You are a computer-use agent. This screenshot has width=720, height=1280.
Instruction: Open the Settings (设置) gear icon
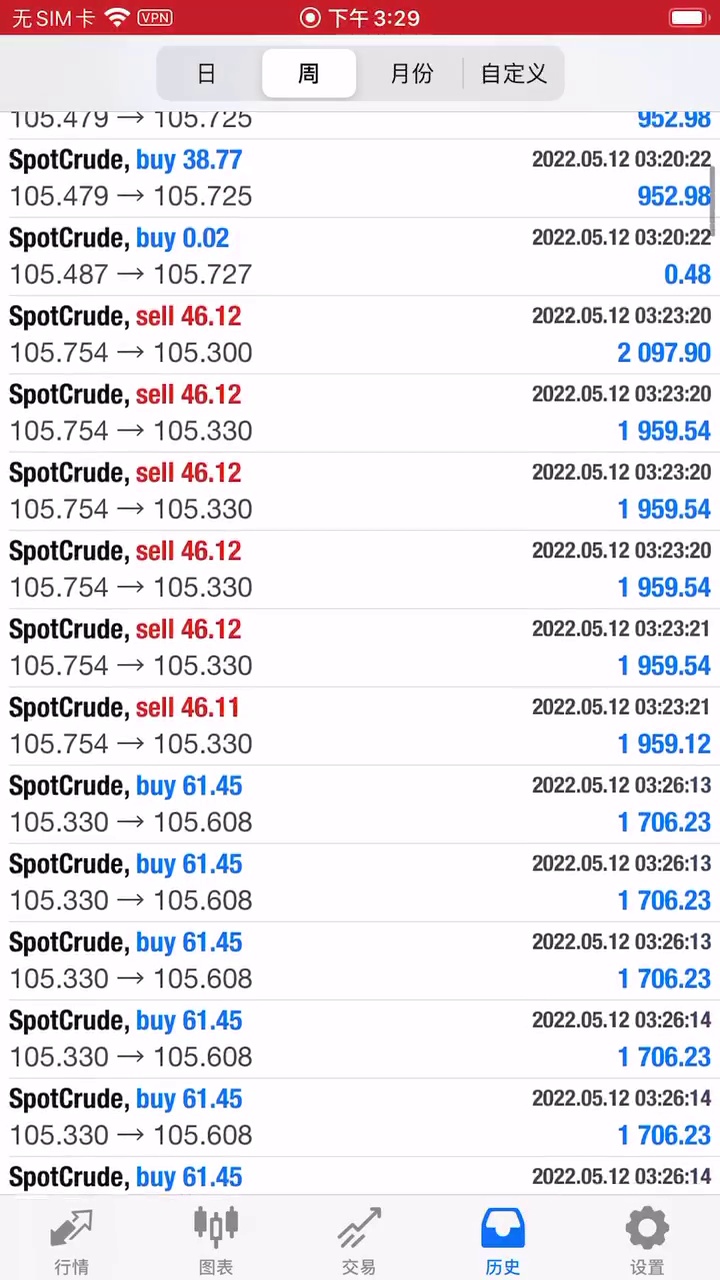[x=647, y=1229]
